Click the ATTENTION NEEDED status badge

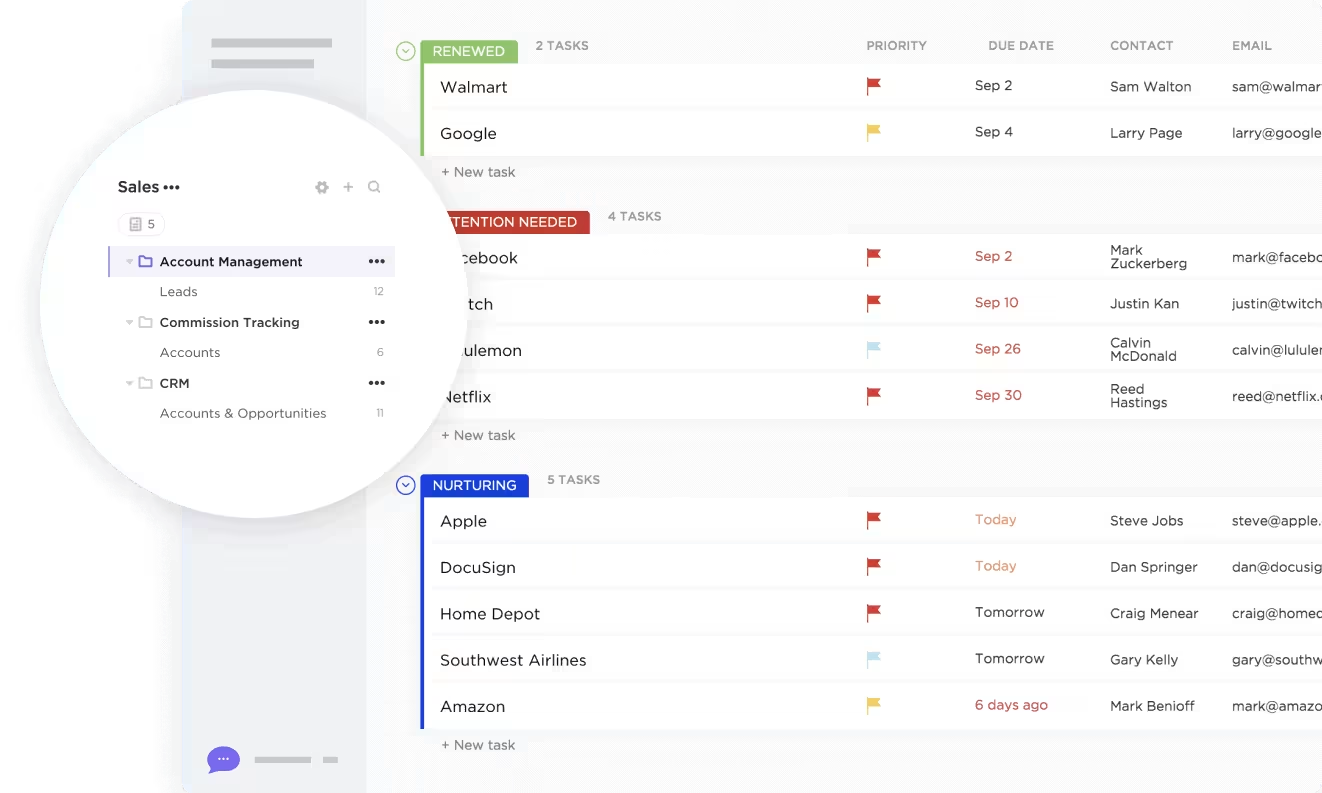[x=513, y=221]
